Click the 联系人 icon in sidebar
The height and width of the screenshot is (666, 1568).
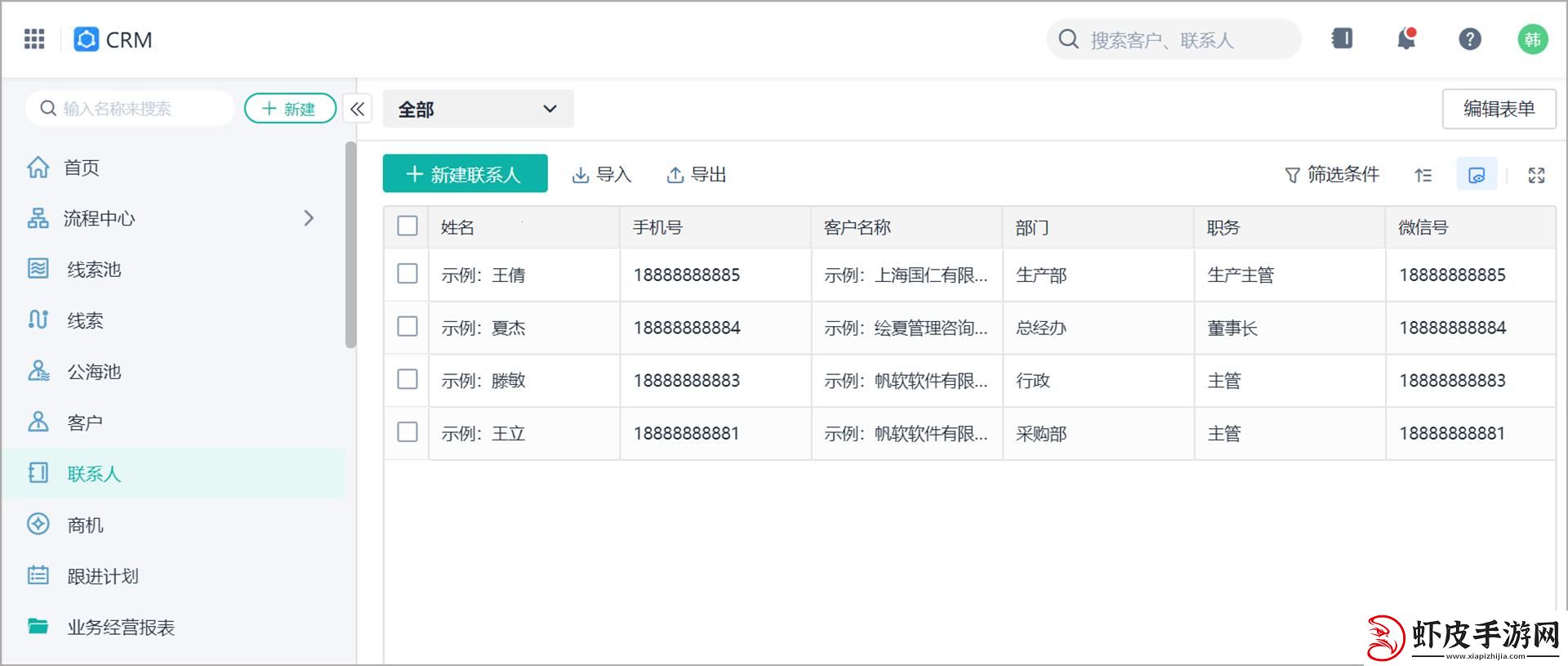(38, 473)
